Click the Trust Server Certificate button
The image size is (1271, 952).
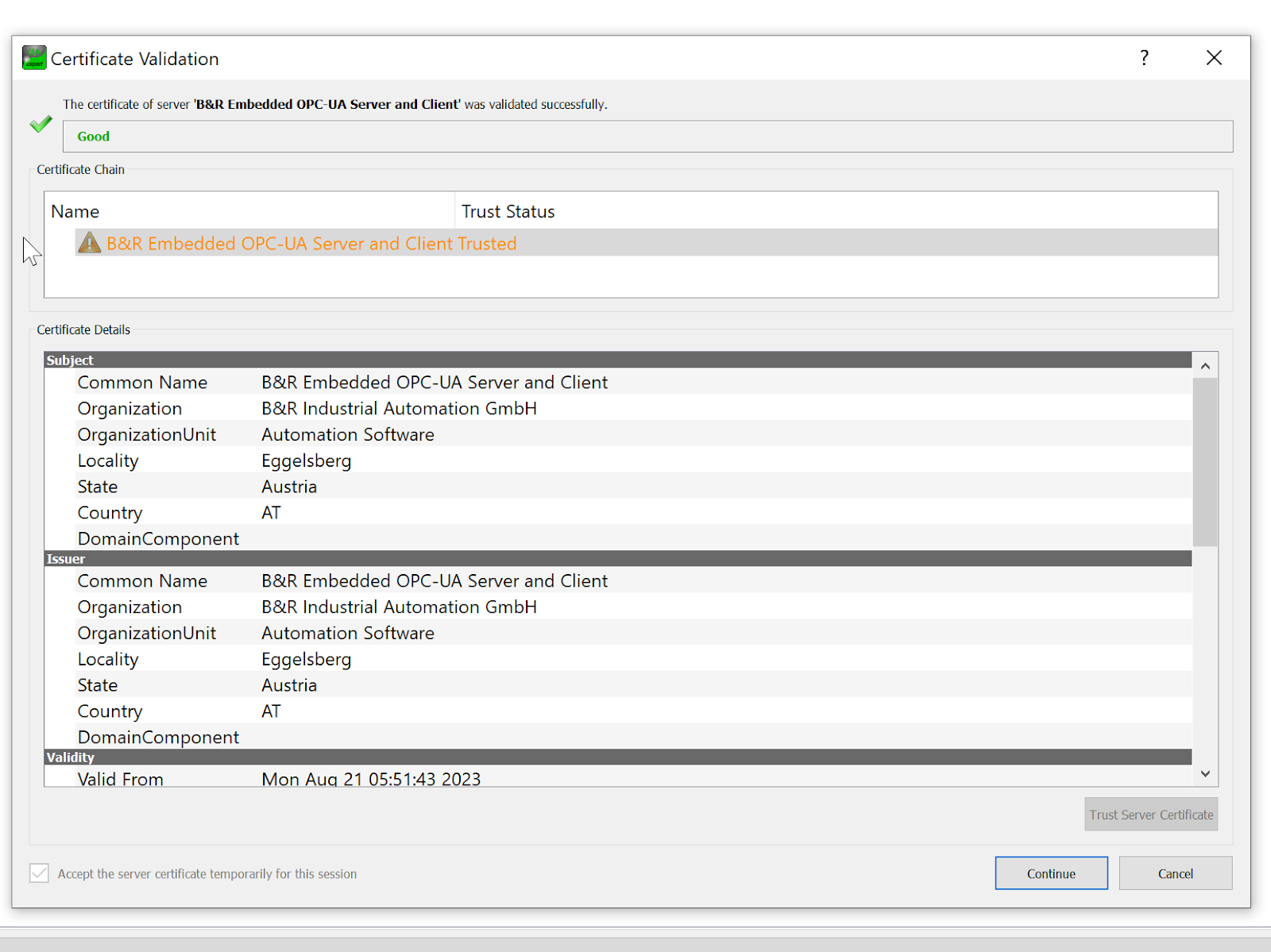1151,815
